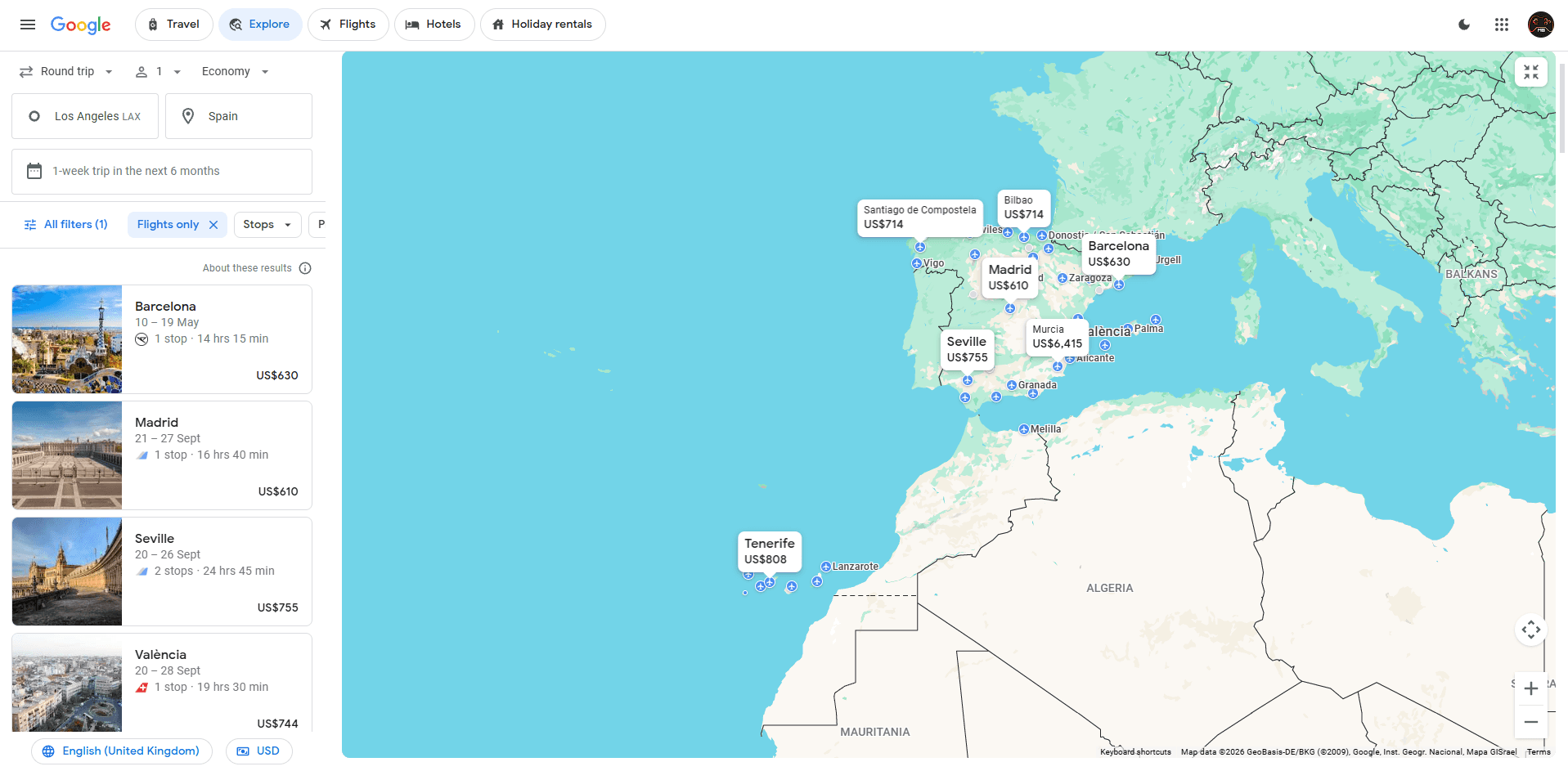Open the Google apps grid
Viewport: 1568px width, 771px height.
click(x=1502, y=25)
